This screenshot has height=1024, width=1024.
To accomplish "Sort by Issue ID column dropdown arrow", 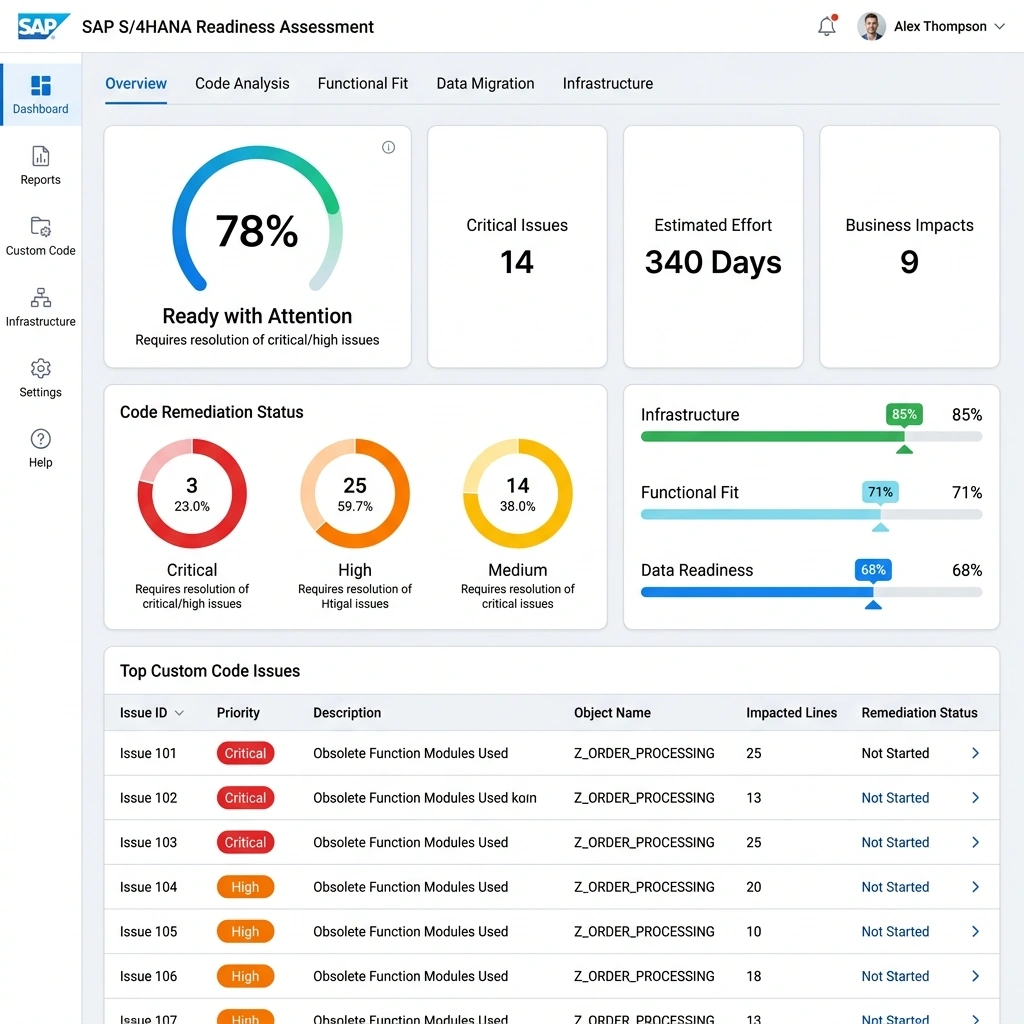I will 179,712.
